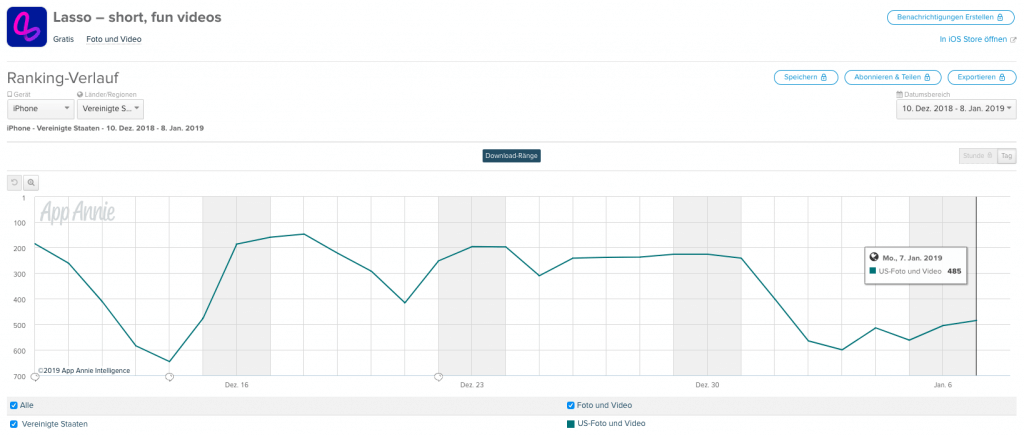Click the Exportieren button

click(982, 77)
